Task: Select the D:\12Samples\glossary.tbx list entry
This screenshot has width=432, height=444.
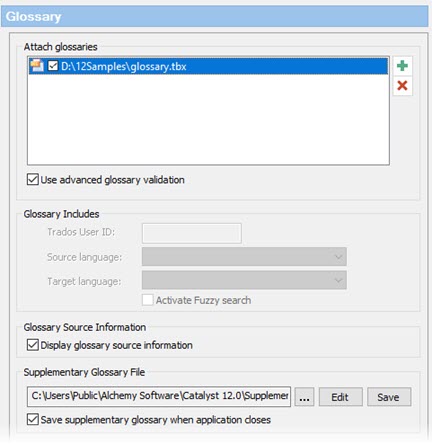Action: 208,66
